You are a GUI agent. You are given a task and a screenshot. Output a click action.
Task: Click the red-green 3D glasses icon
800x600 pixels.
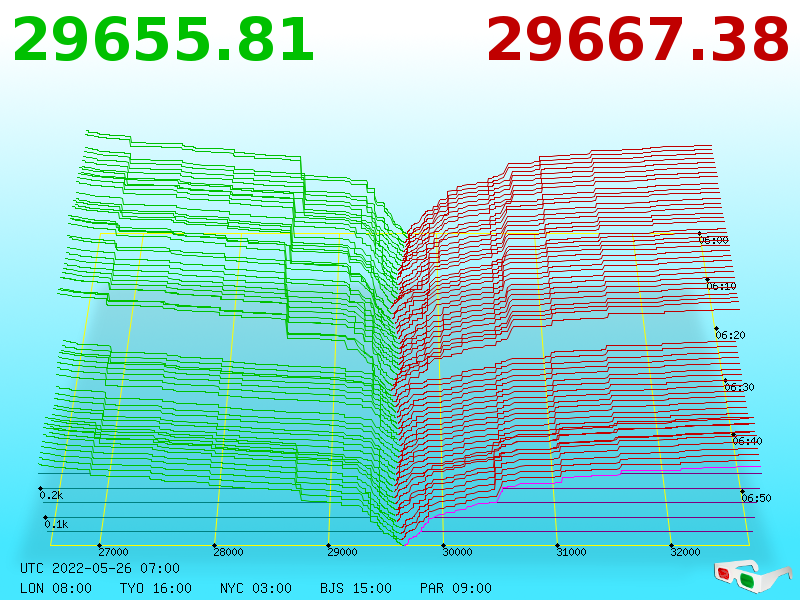click(753, 577)
